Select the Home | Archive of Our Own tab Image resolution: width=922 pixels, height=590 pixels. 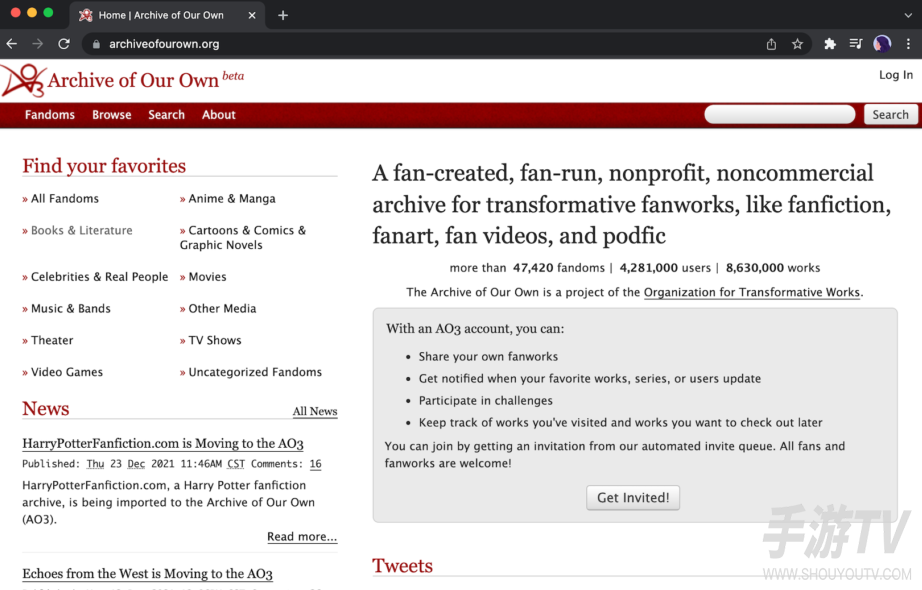click(x=167, y=15)
